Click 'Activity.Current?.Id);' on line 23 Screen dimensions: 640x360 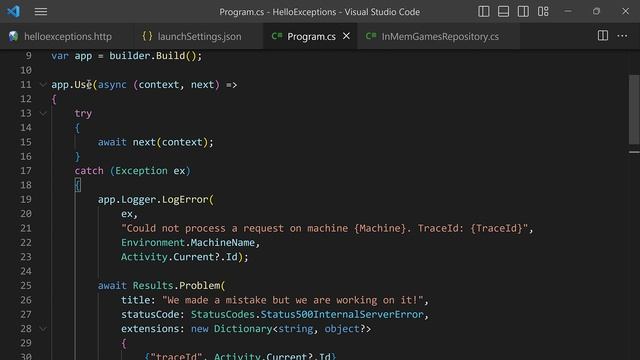pos(184,257)
